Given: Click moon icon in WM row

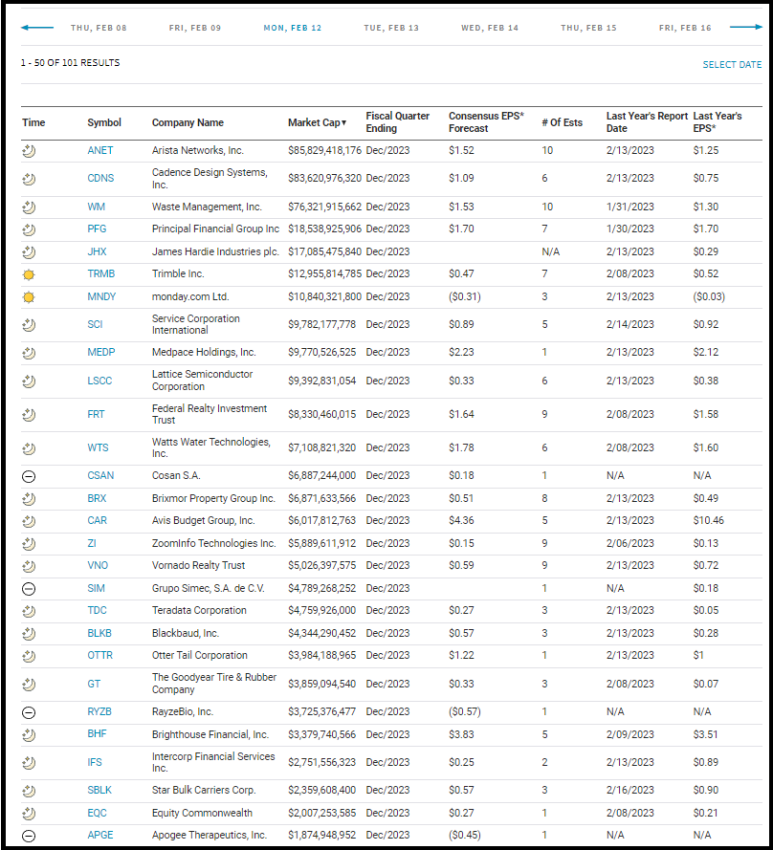Looking at the screenshot, I should tap(29, 207).
